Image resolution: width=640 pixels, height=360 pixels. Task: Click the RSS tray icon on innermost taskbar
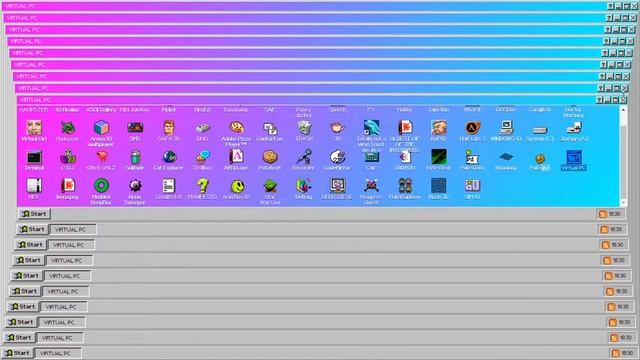[603, 214]
